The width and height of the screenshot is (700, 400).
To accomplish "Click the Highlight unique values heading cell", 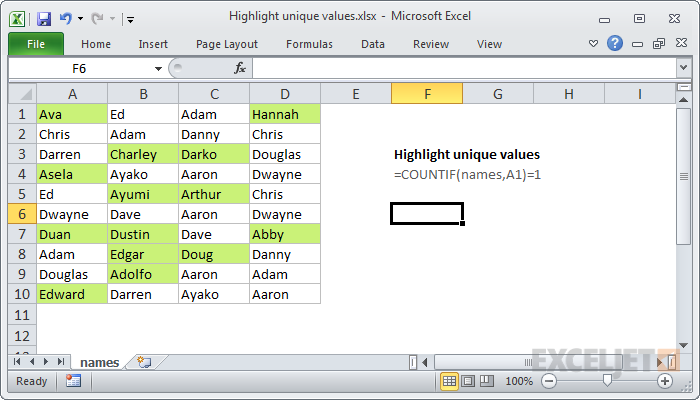I will (x=467, y=154).
